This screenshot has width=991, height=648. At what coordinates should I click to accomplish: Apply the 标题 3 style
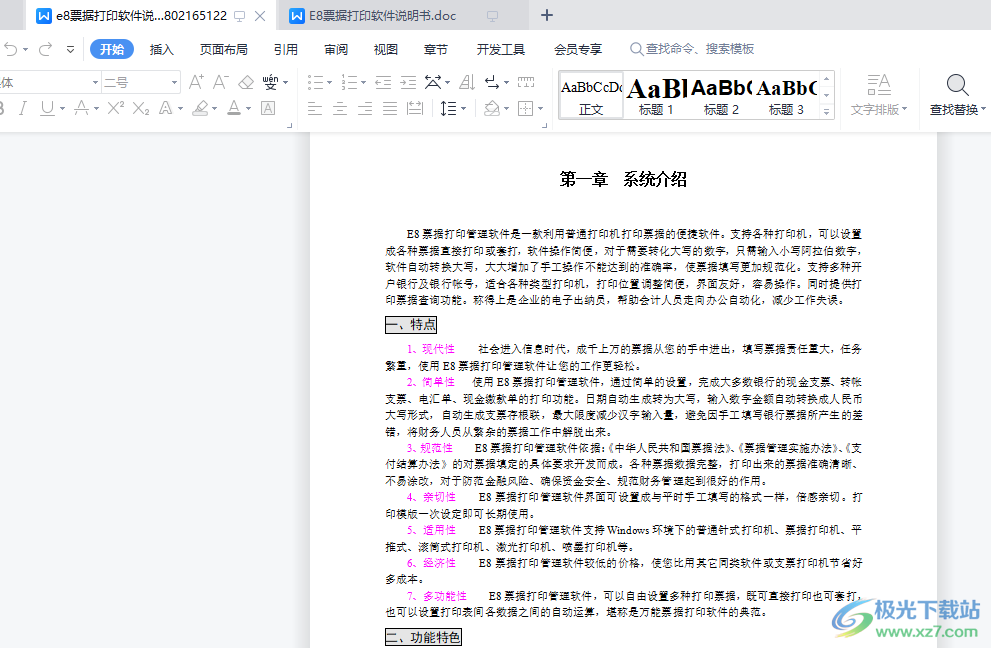786,95
